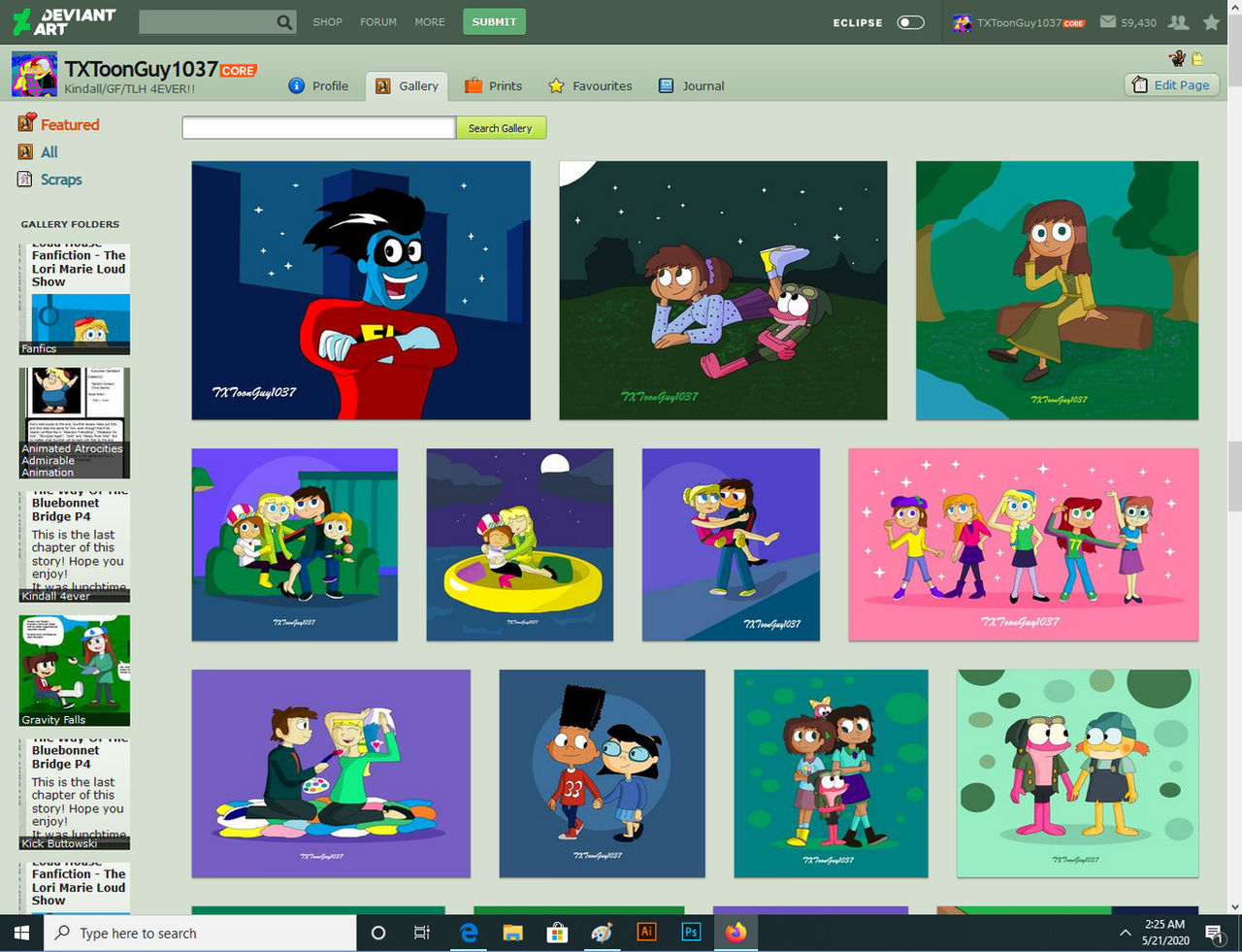Open the FORUM link

[378, 21]
